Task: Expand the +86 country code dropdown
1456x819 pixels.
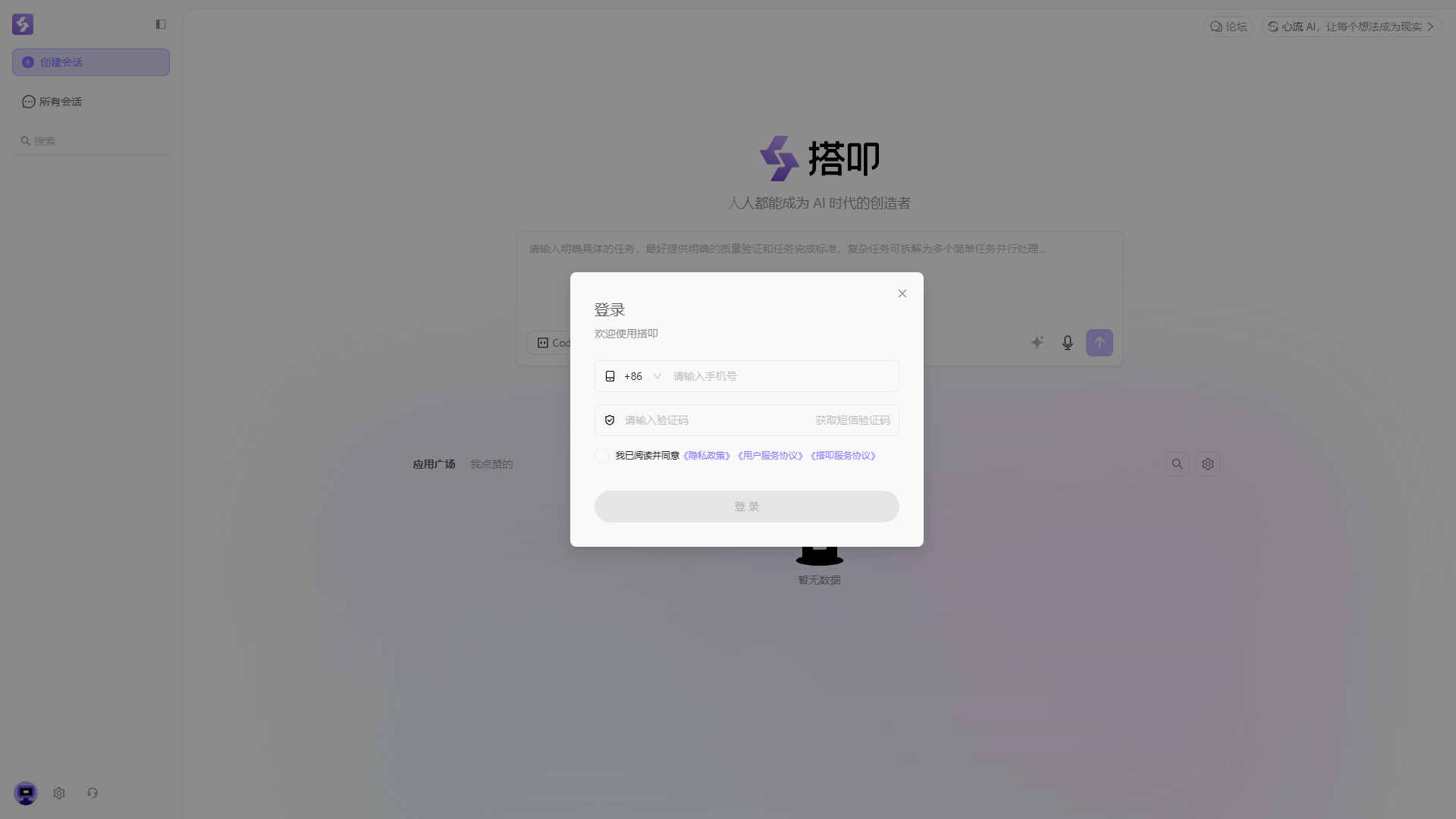Action: [642, 376]
